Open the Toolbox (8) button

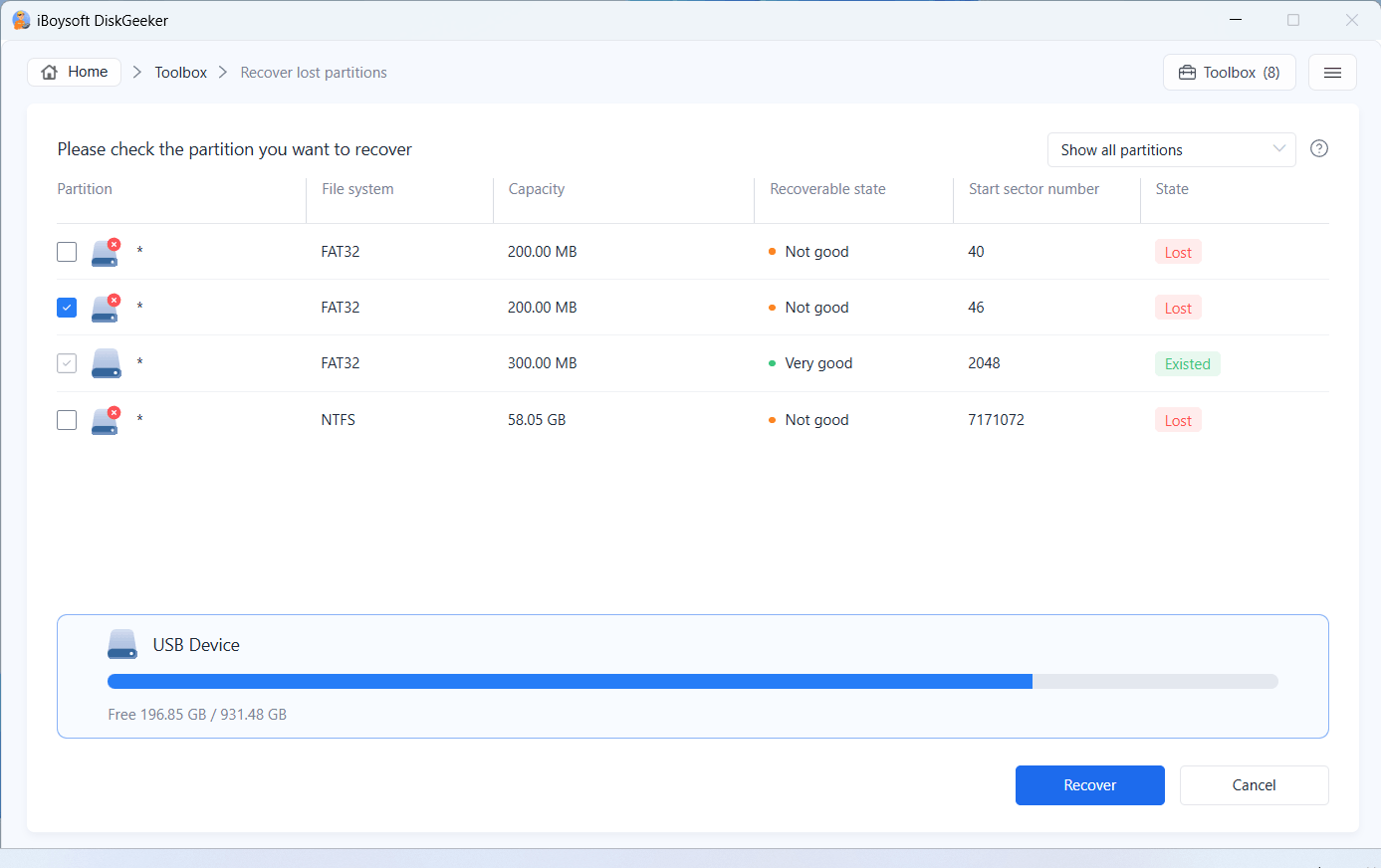click(1230, 73)
